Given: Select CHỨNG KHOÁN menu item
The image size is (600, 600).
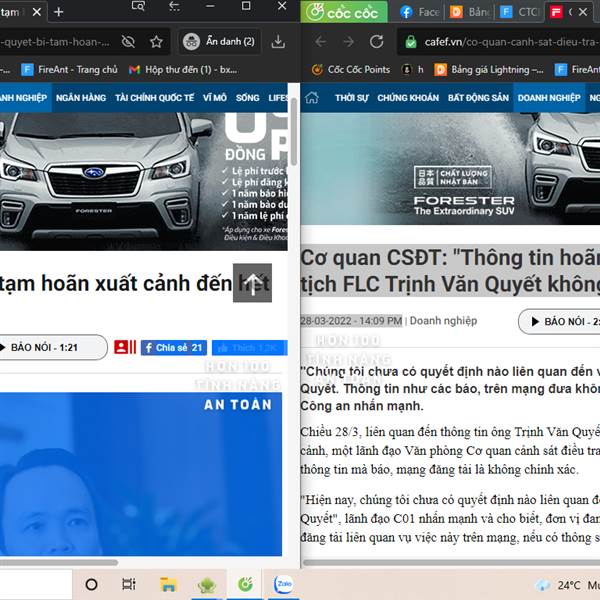Looking at the screenshot, I should [x=408, y=98].
